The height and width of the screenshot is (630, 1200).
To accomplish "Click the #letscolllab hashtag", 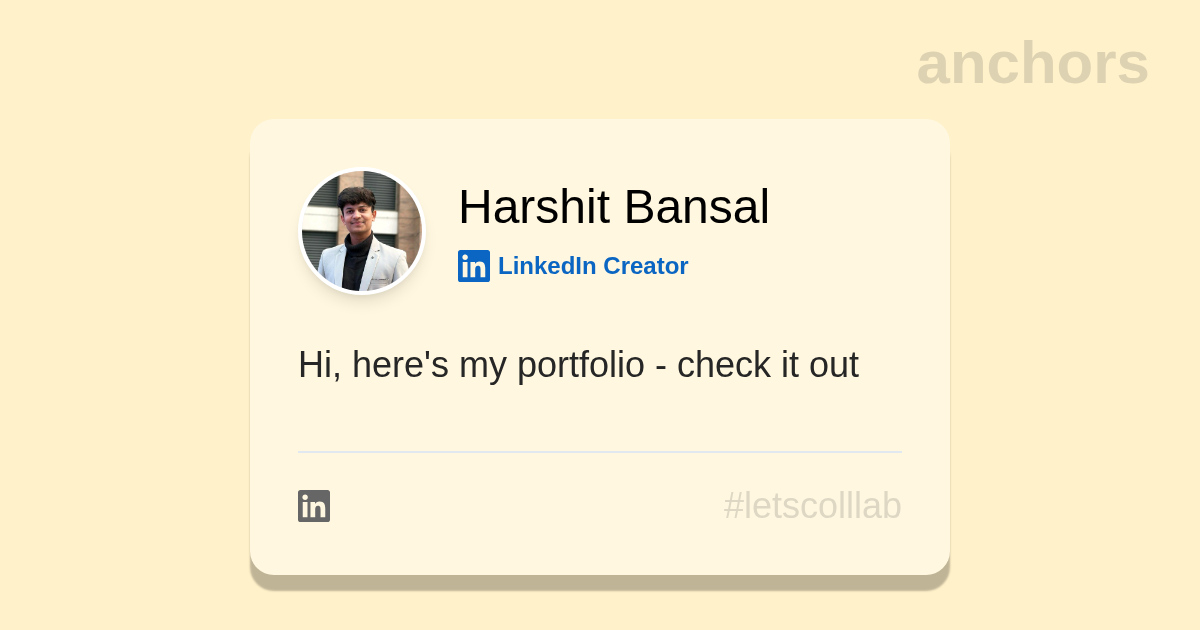I will point(812,506).
